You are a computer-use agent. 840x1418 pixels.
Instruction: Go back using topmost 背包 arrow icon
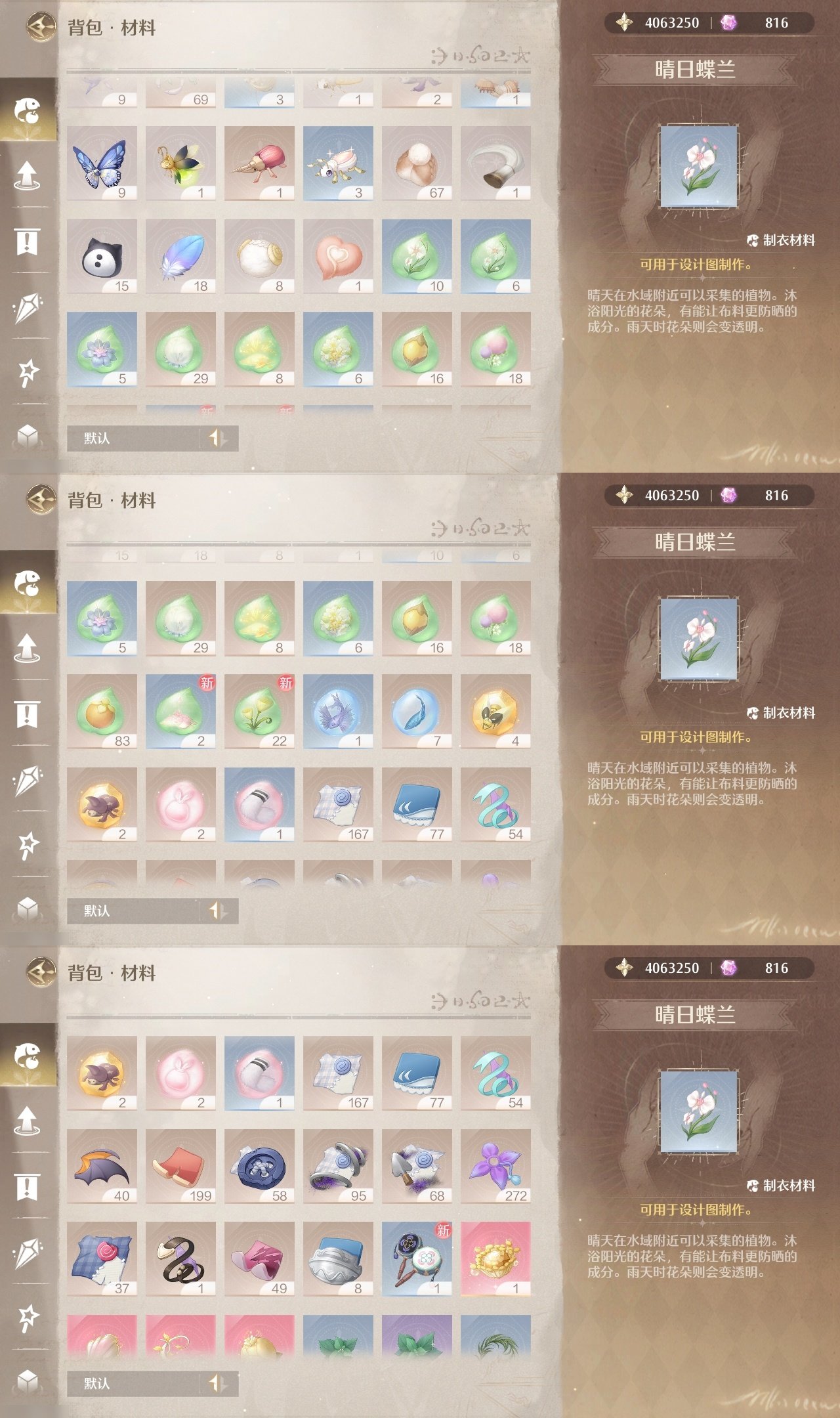(41, 28)
